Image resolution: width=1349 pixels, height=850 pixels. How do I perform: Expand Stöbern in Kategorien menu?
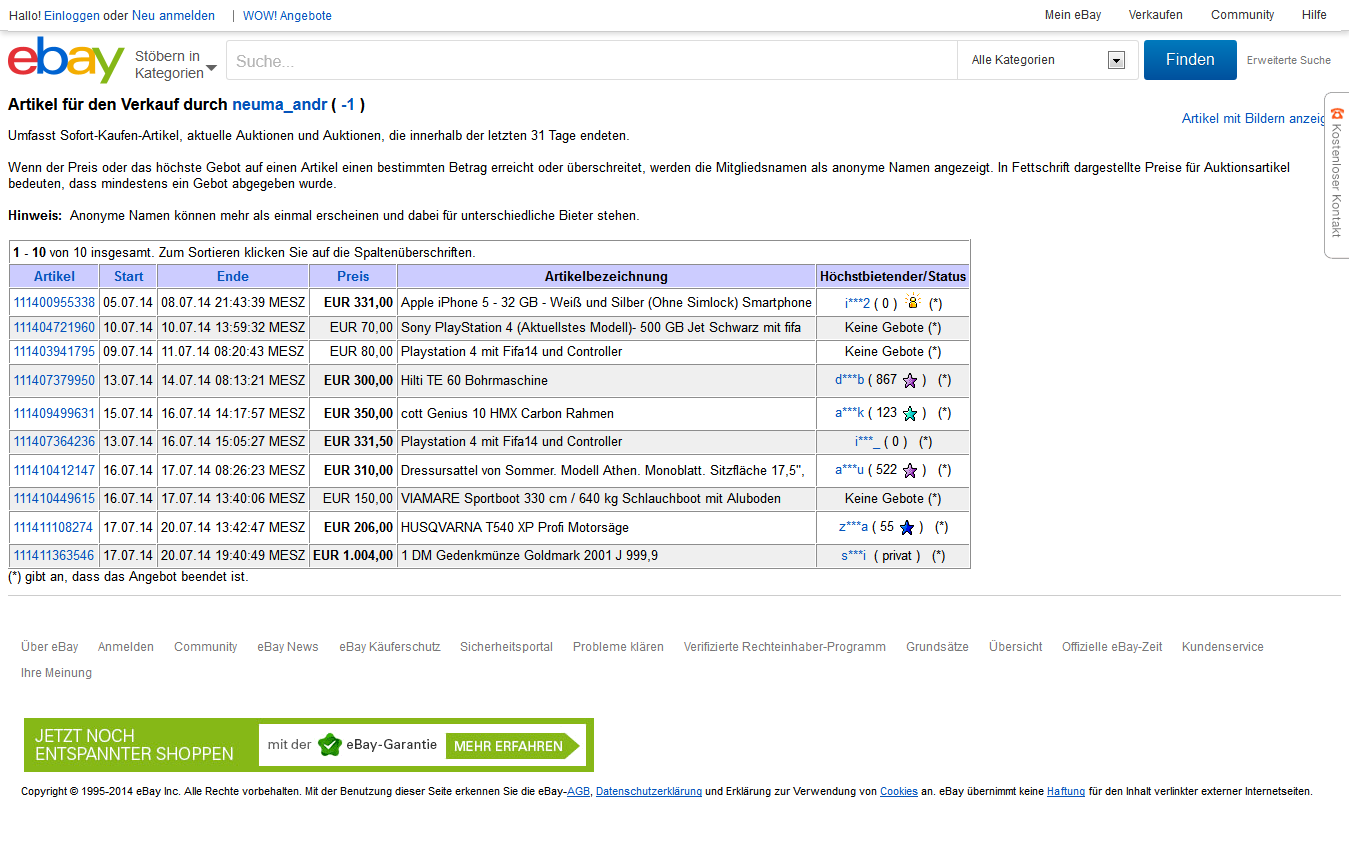pyautogui.click(x=176, y=65)
